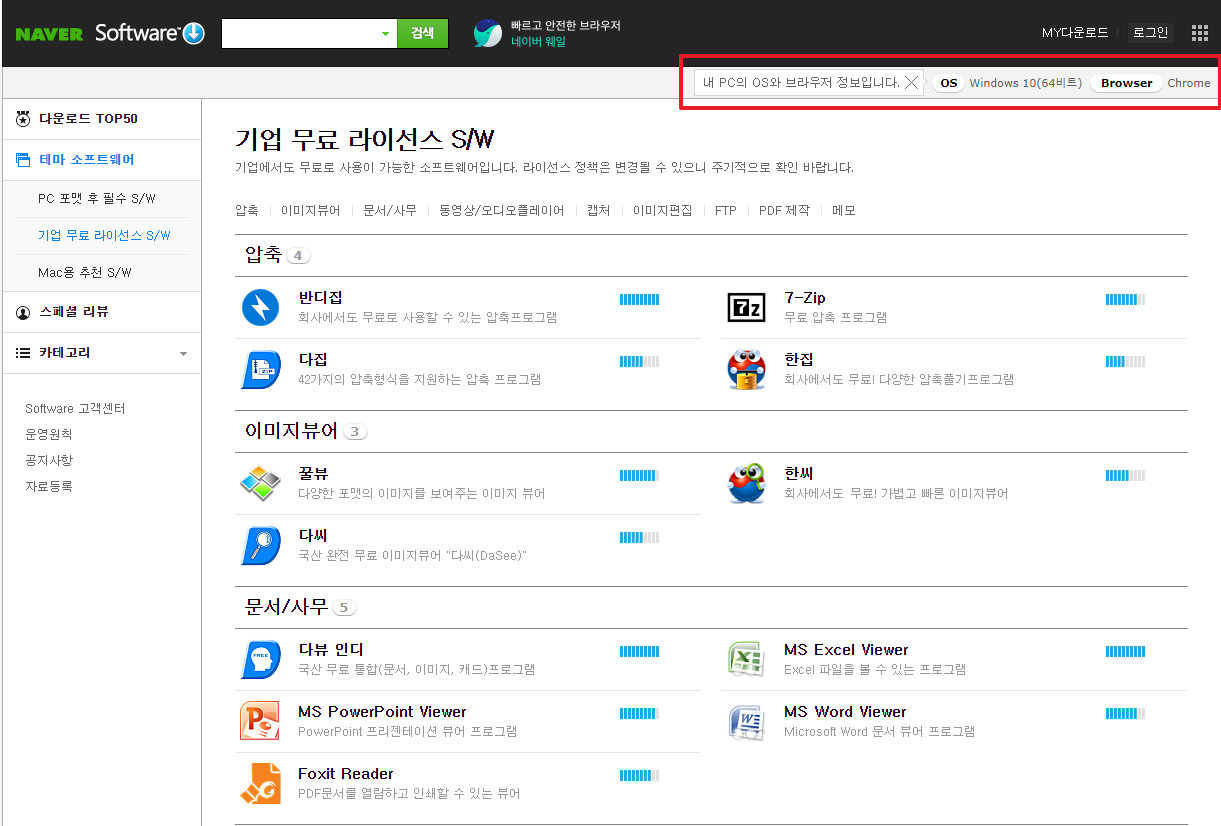1221x826 pixels.
Task: Open the 7-Zip program icon
Action: point(746,307)
